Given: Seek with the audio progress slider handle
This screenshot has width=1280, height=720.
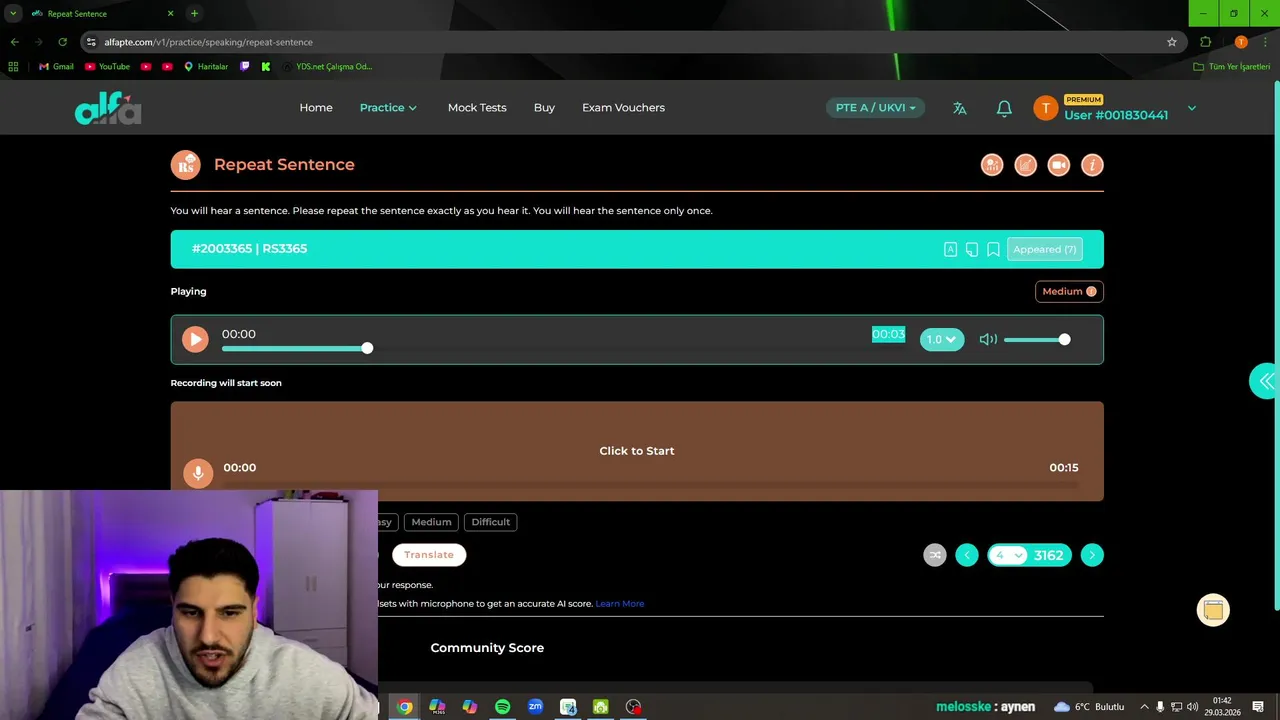Looking at the screenshot, I should tap(367, 347).
